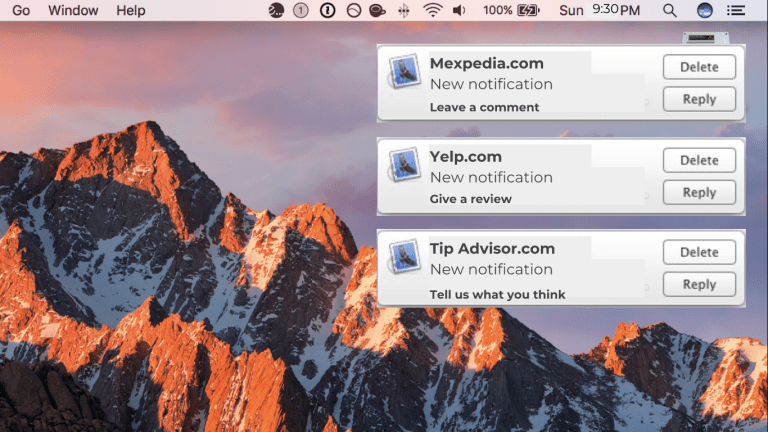Reply to the Yelp.com notification
The height and width of the screenshot is (432, 768).
coord(699,192)
